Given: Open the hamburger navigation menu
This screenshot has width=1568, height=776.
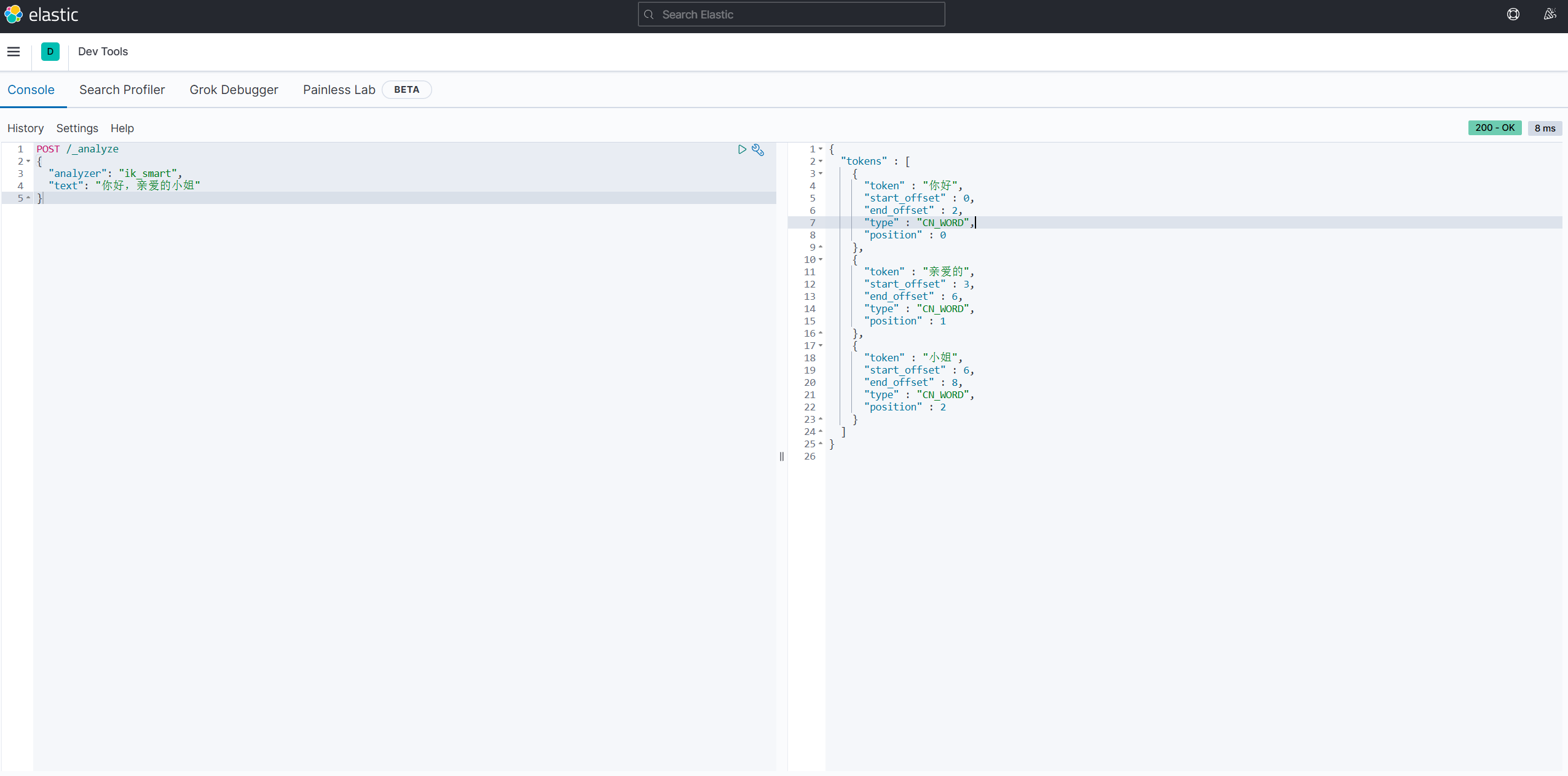Looking at the screenshot, I should point(14,52).
